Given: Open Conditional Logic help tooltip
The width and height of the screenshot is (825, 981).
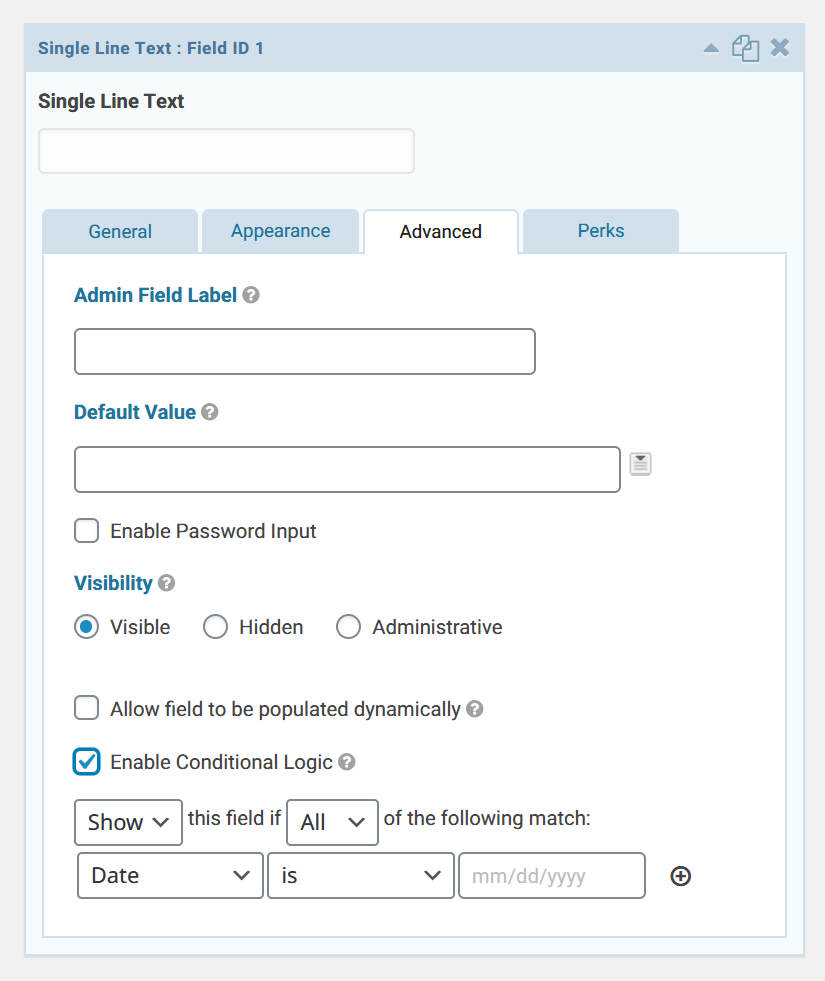Looking at the screenshot, I should (x=347, y=762).
